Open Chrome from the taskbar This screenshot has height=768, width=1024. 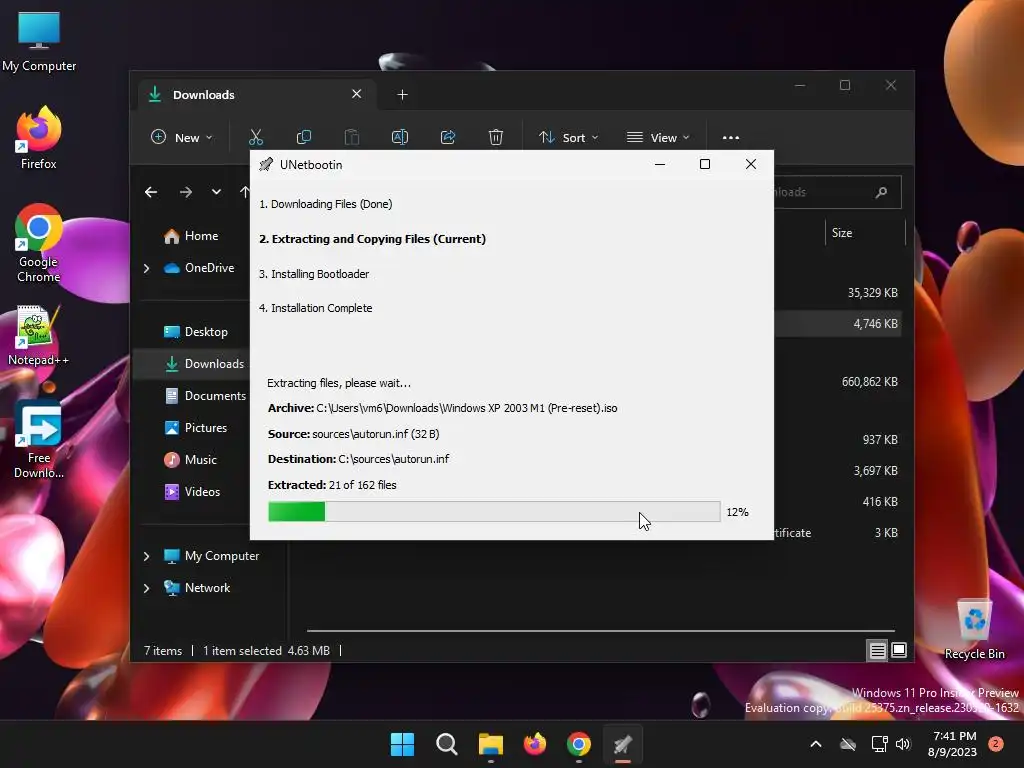click(579, 744)
